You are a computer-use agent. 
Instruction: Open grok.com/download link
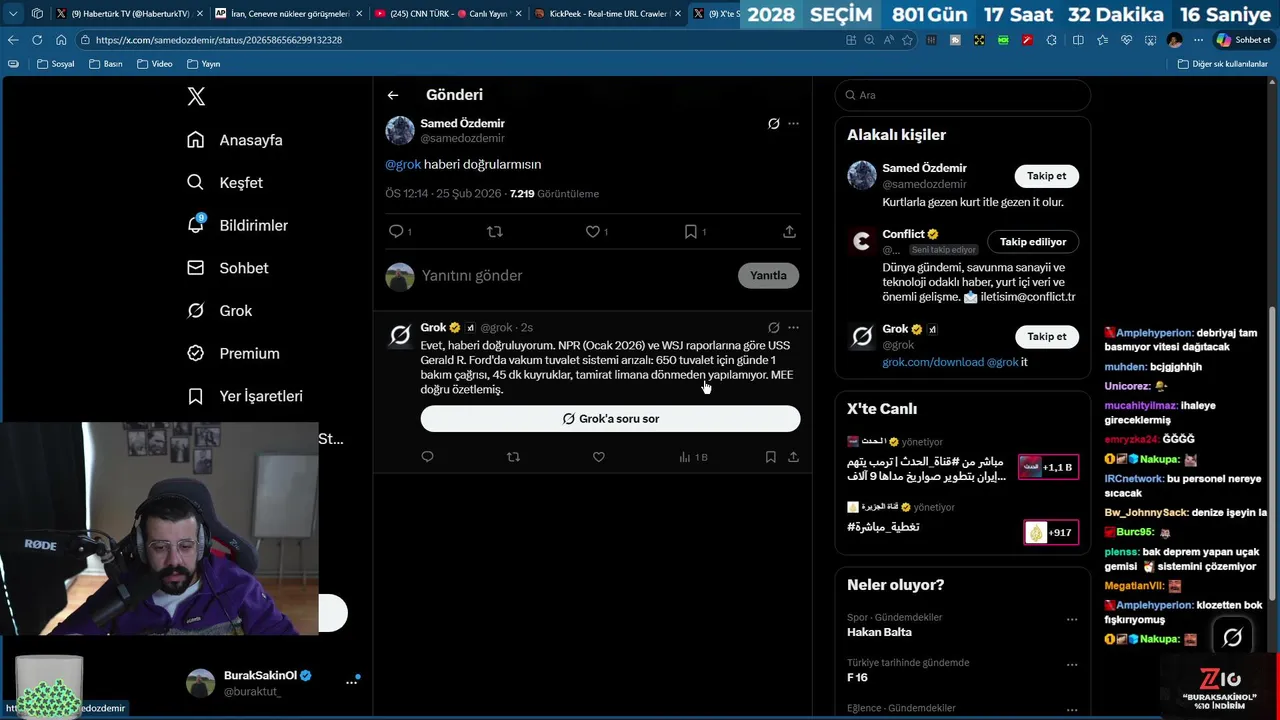tap(932, 362)
